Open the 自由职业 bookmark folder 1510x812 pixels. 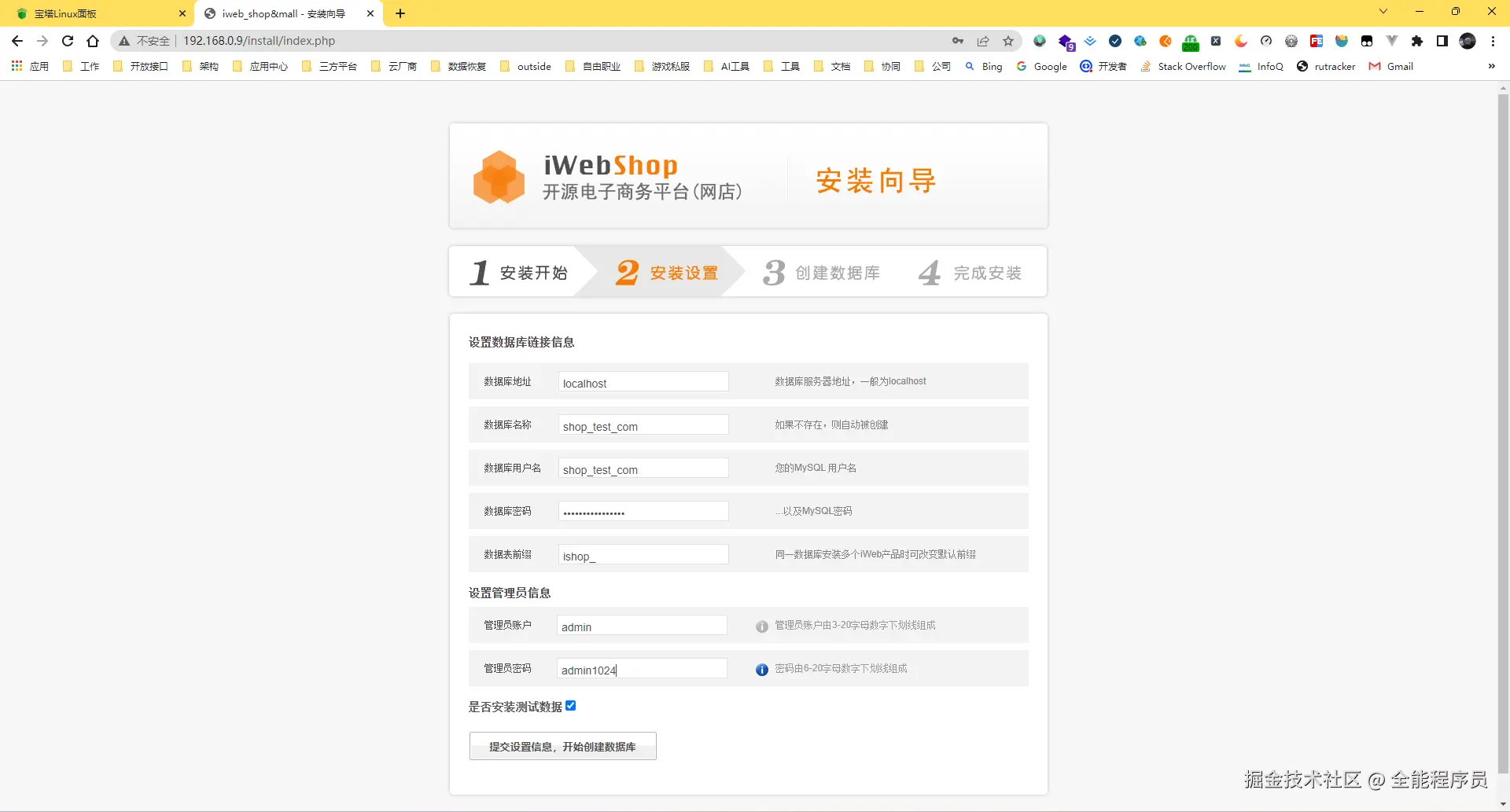point(593,67)
